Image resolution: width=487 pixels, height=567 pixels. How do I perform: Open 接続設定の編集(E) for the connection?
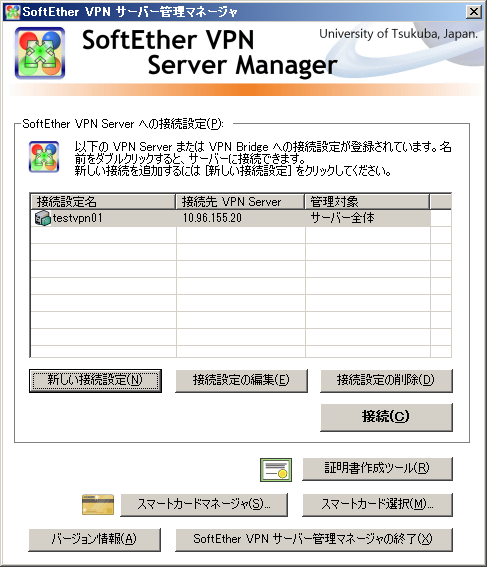point(242,380)
